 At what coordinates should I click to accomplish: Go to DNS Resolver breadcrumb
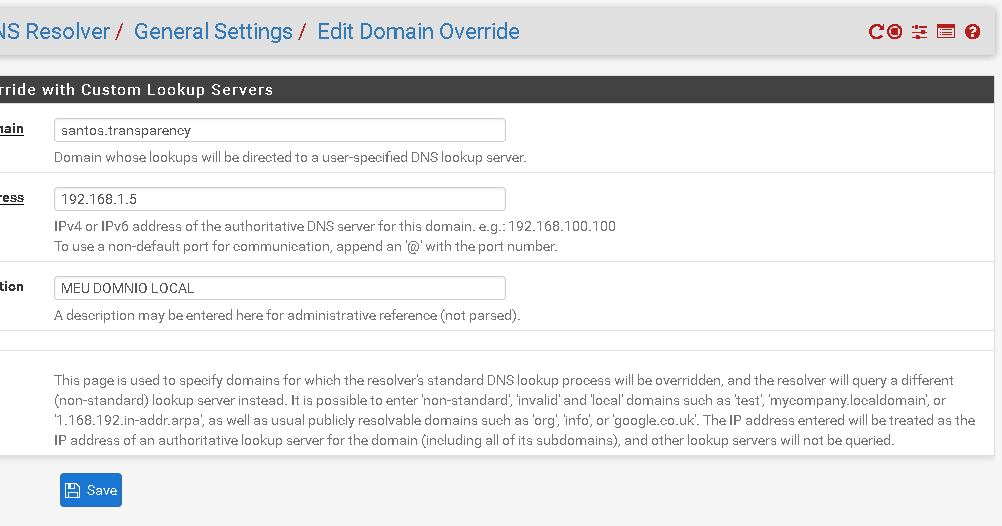[x=55, y=31]
